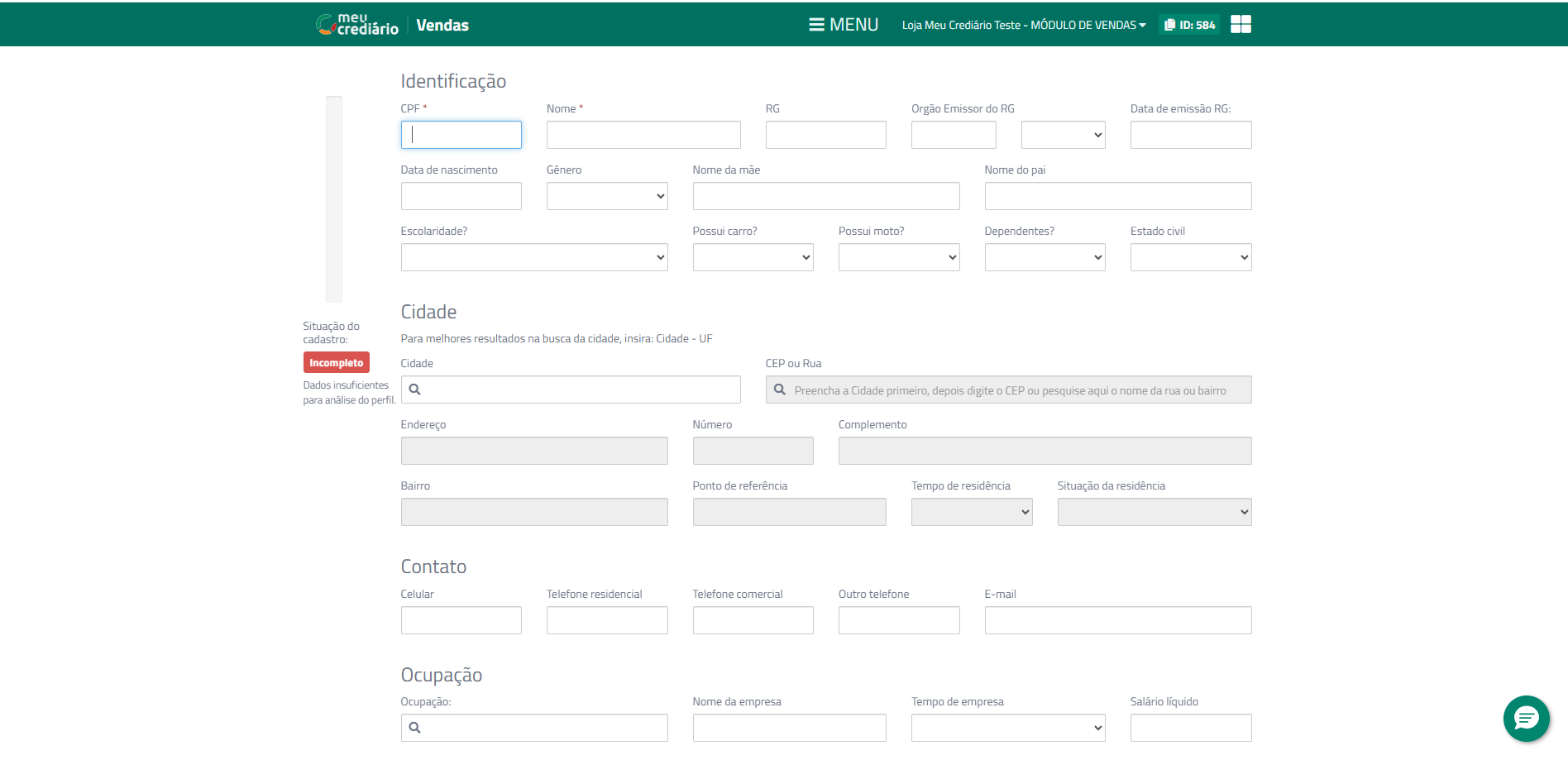Click into the E-mail field
1568x760 pixels.
coord(1117,620)
